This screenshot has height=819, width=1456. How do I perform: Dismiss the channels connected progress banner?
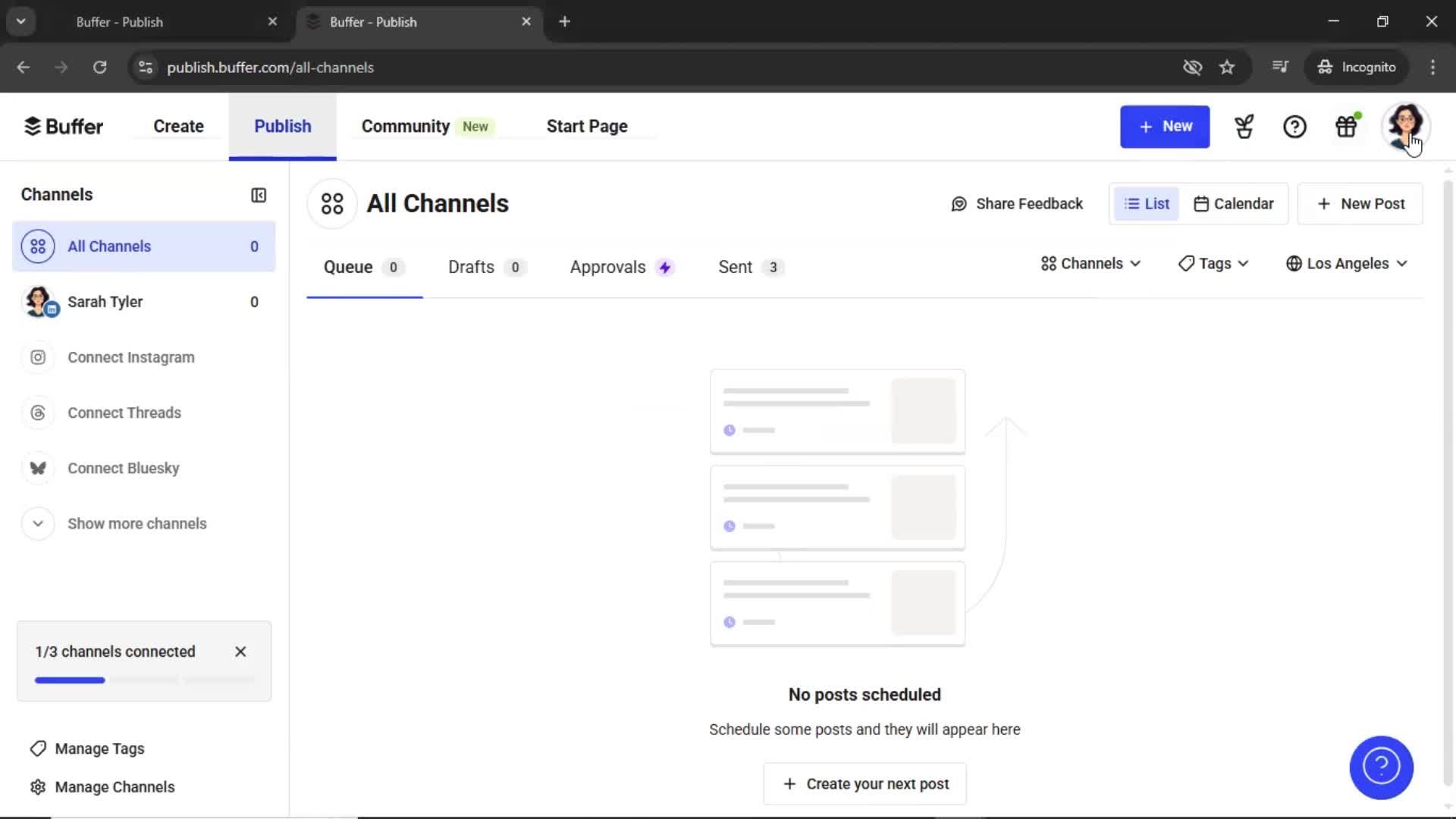coord(240,651)
